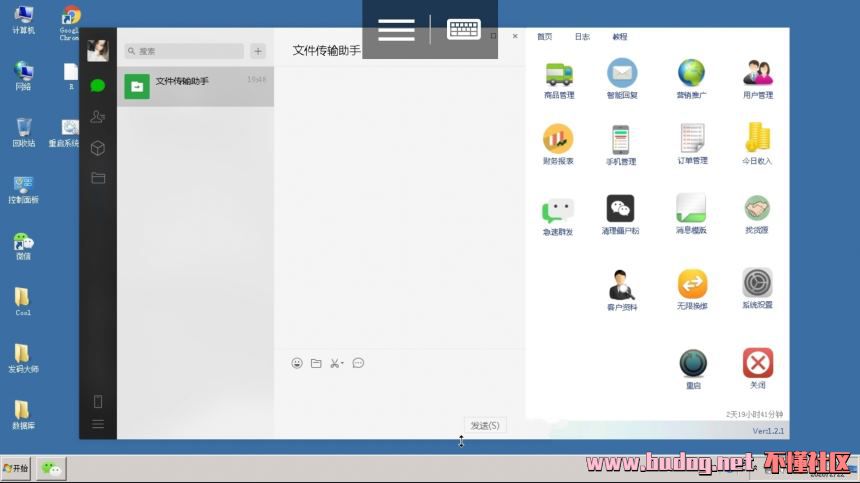Image resolution: width=860 pixels, height=483 pixels.
Task: Click the WeChat taskbar button
Action: (x=52, y=469)
